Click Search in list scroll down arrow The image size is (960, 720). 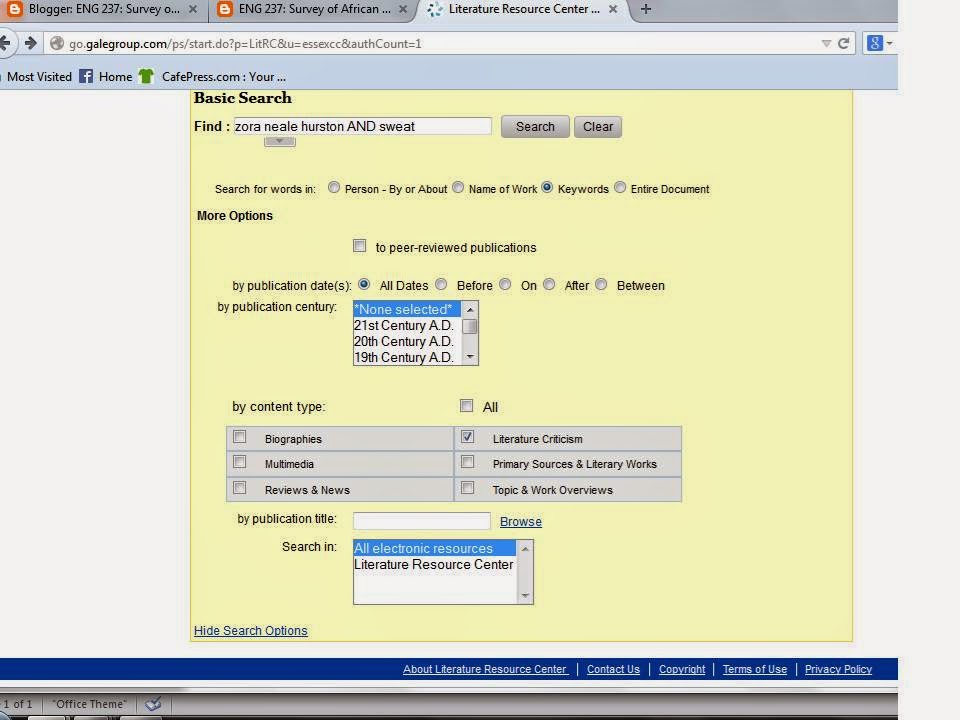click(525, 596)
